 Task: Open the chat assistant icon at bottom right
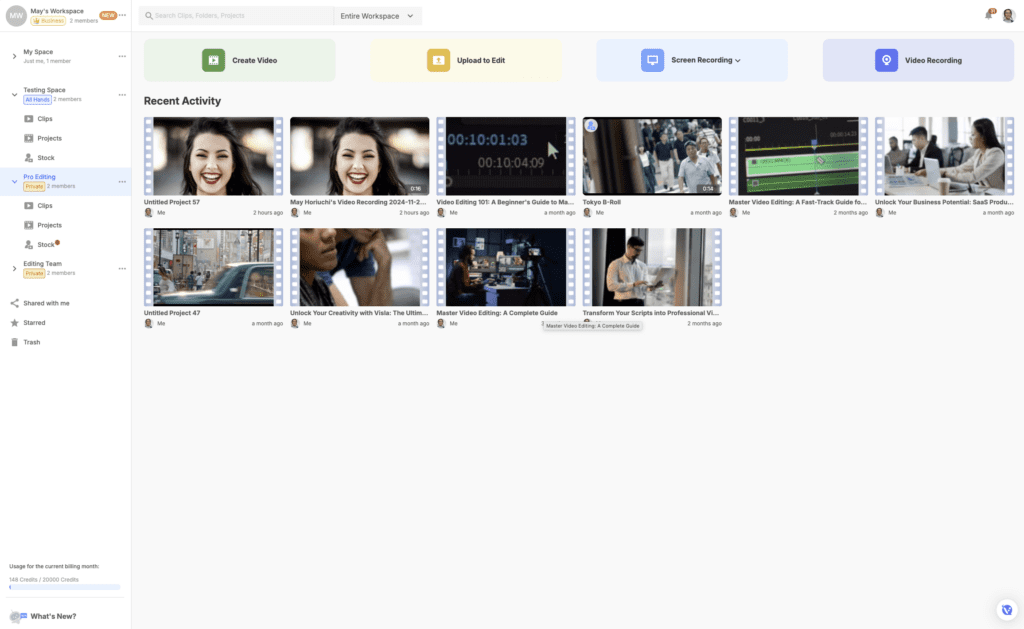(x=1006, y=610)
